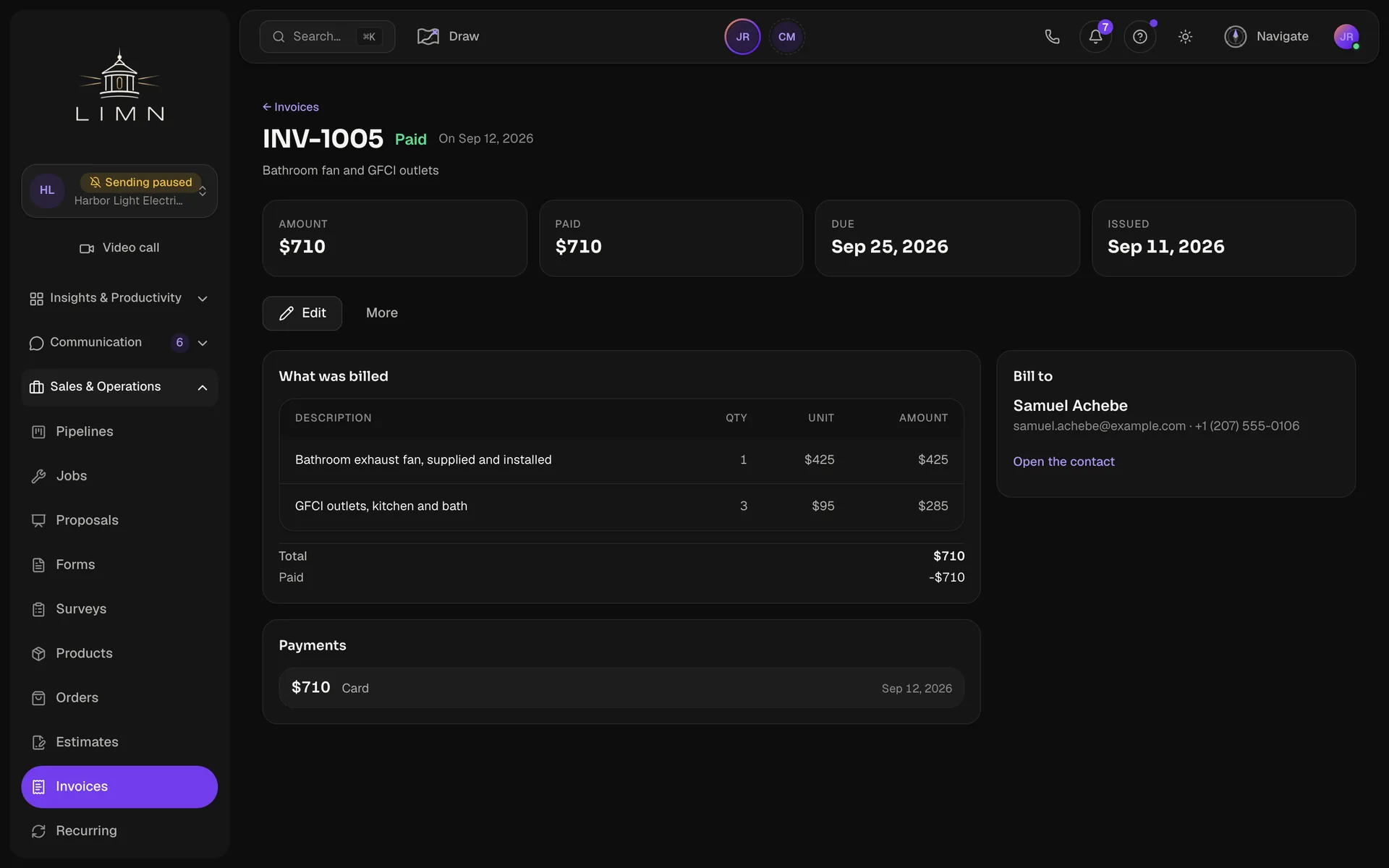Click the JR collaborator avatar
The width and height of the screenshot is (1389, 868).
click(x=742, y=37)
